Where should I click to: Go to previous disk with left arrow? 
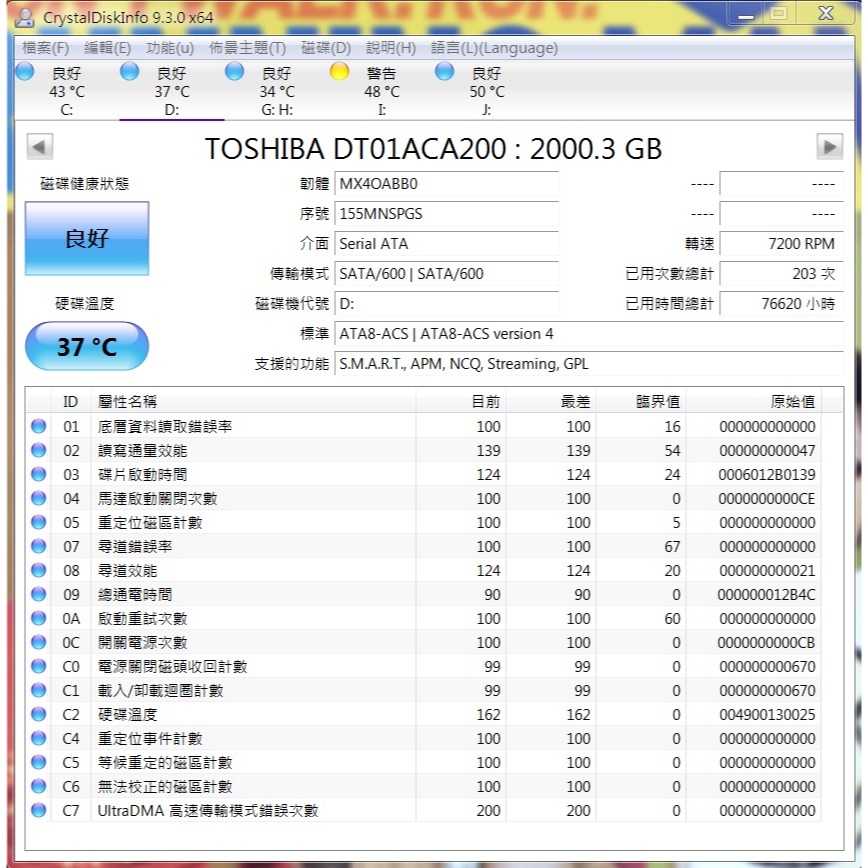tap(40, 147)
